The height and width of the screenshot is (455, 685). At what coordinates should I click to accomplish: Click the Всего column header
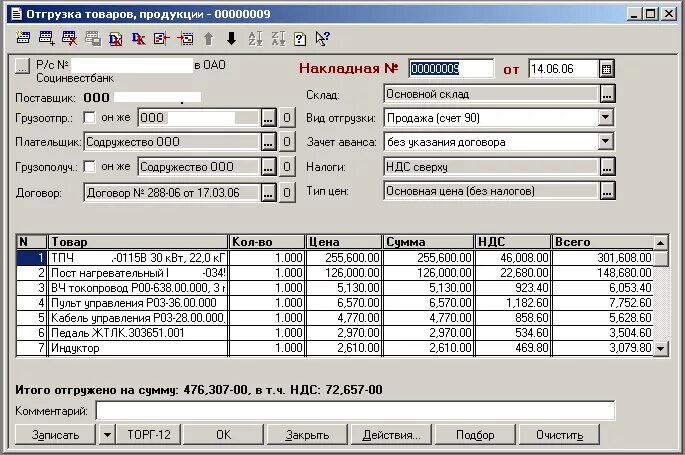(602, 242)
